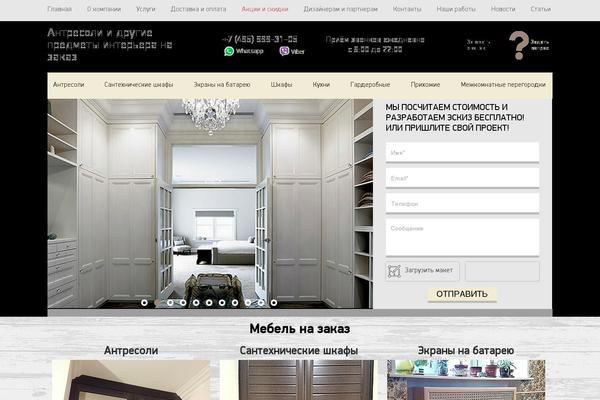Open Дизайнерам и партнерам page
This screenshot has width=600, height=400.
pyautogui.click(x=341, y=9)
